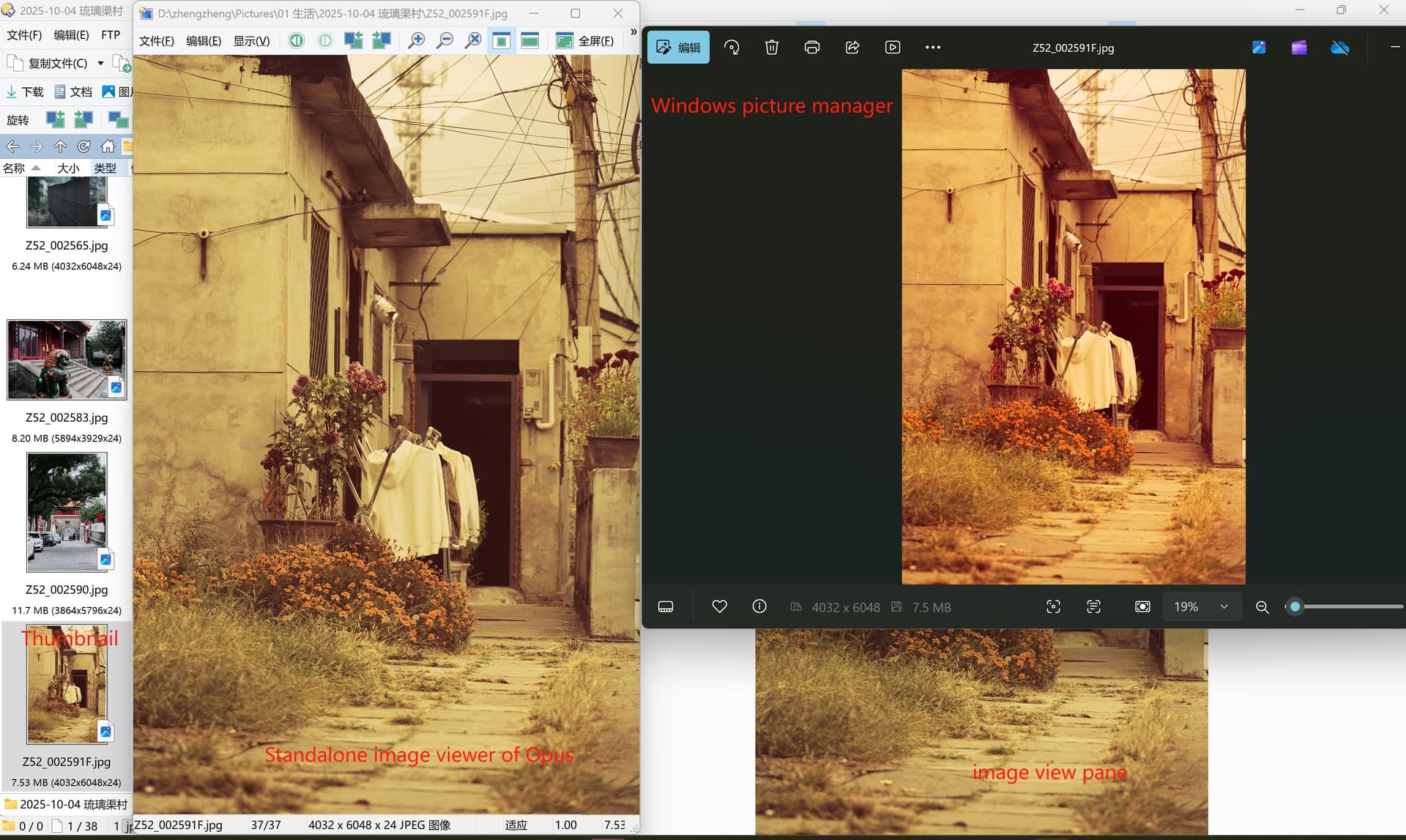Expand the viewer toolbar overflow chevron
The width and height of the screenshot is (1406, 840).
pos(633,32)
